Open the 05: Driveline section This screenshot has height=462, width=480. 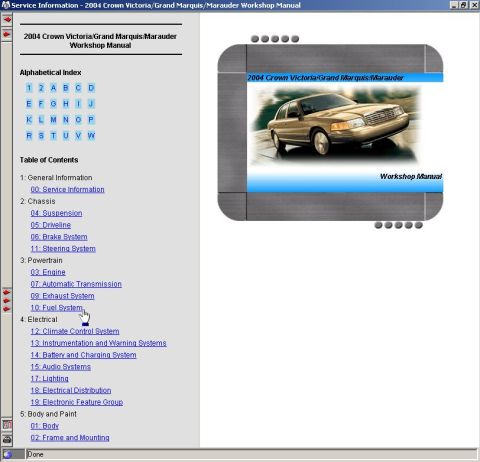tap(51, 225)
